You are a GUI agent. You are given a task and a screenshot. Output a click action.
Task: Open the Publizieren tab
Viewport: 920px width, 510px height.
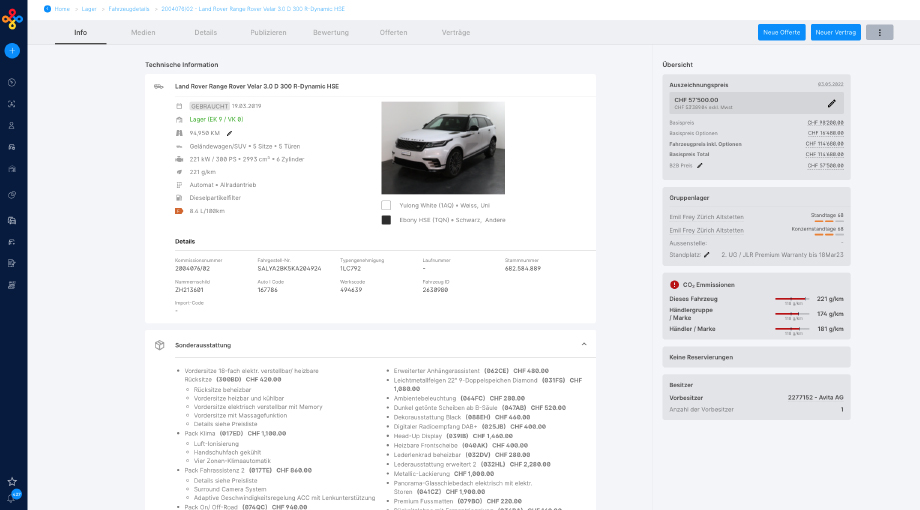coord(268,33)
